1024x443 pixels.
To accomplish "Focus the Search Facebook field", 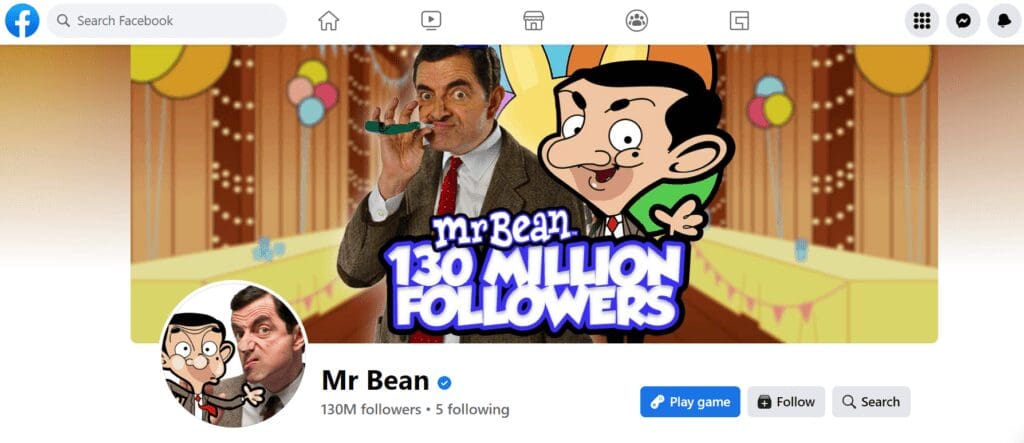I will tap(167, 21).
